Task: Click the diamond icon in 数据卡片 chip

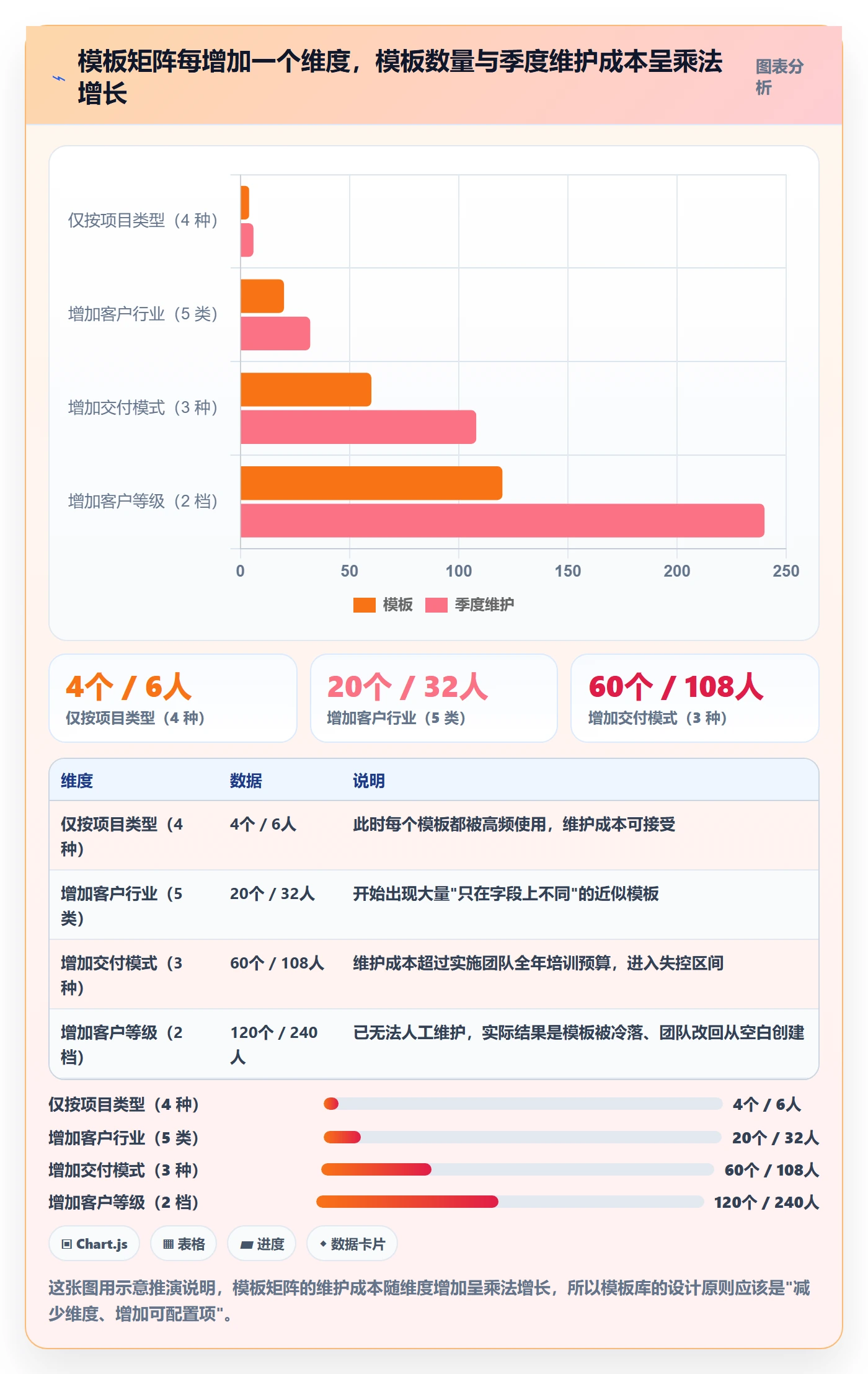Action: coord(323,1244)
